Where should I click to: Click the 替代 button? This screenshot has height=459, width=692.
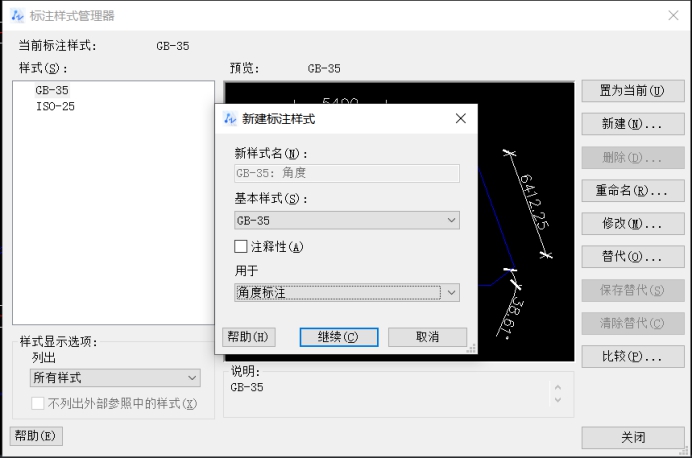click(x=632, y=256)
